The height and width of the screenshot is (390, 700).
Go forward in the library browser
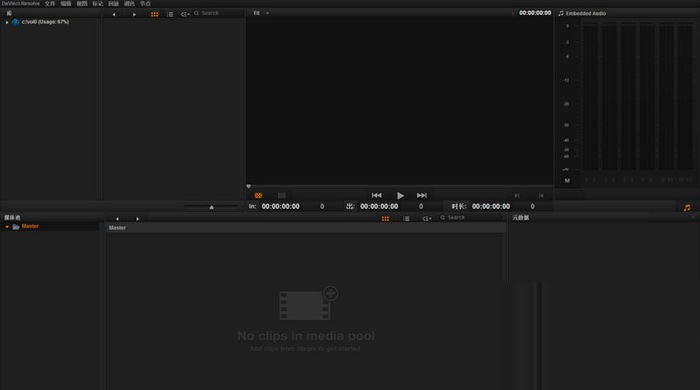click(x=134, y=14)
